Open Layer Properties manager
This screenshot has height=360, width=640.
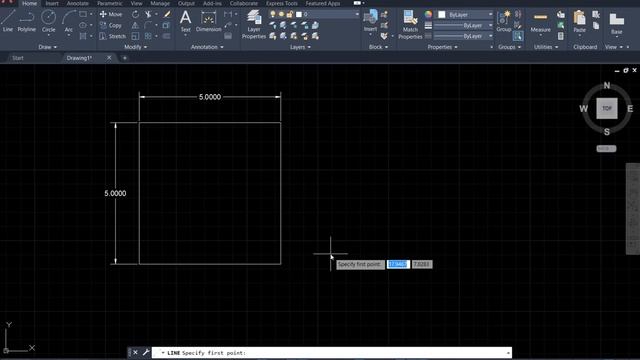pos(253,24)
